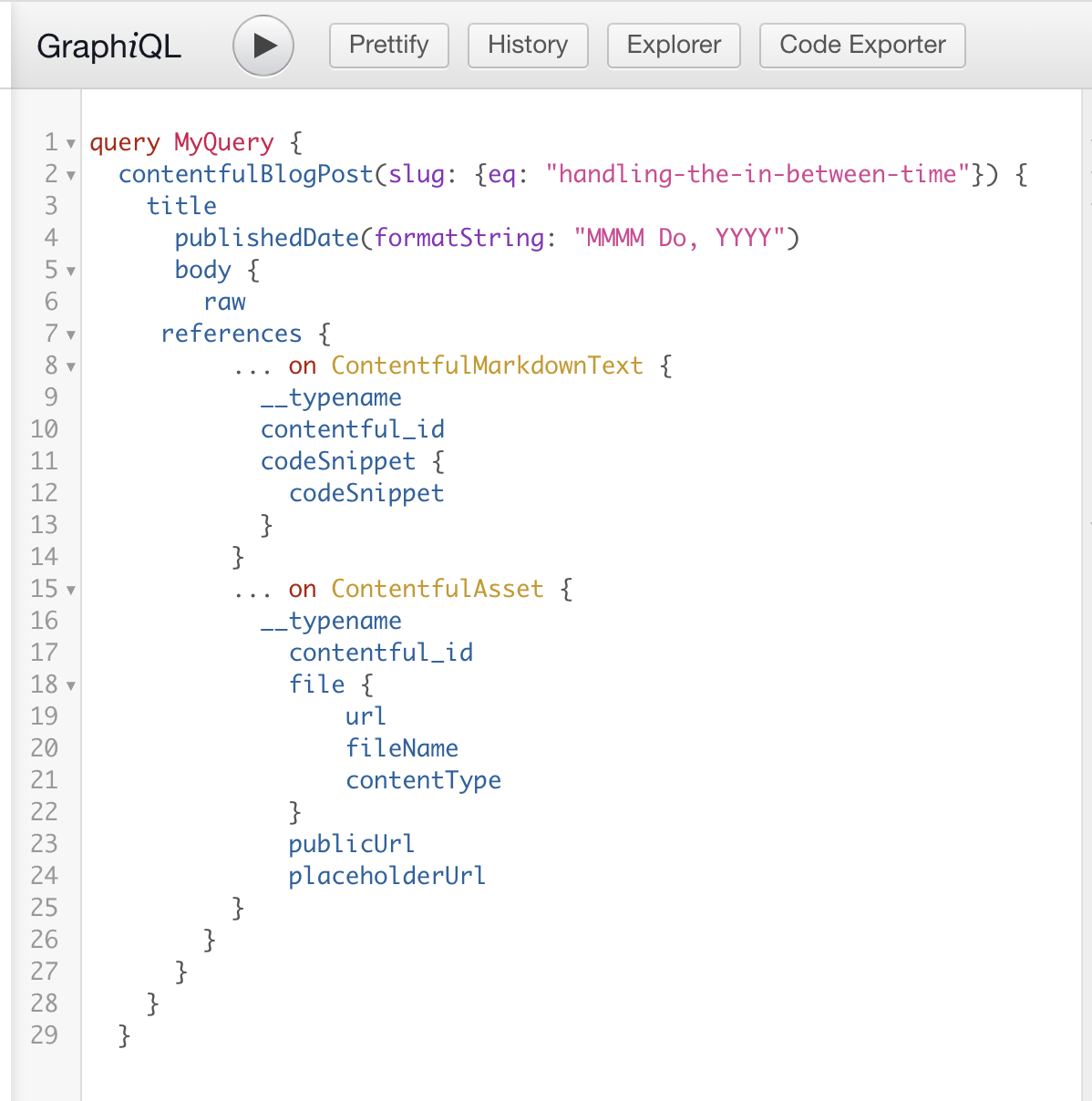Collapse the ContentfulAsset fragment
The height and width of the screenshot is (1101, 1092).
[x=72, y=590]
